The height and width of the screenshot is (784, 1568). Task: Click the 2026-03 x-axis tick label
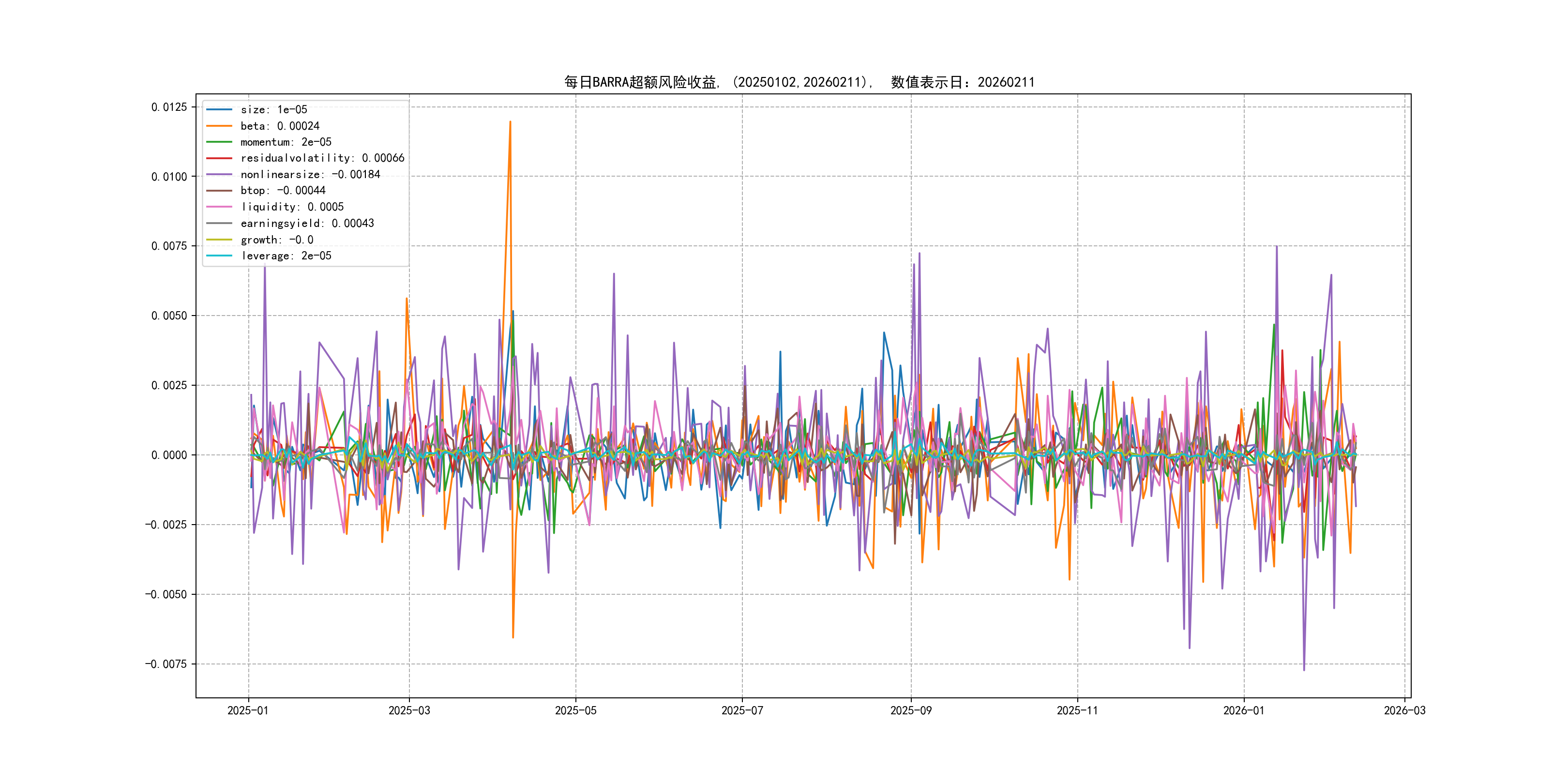click(1404, 710)
